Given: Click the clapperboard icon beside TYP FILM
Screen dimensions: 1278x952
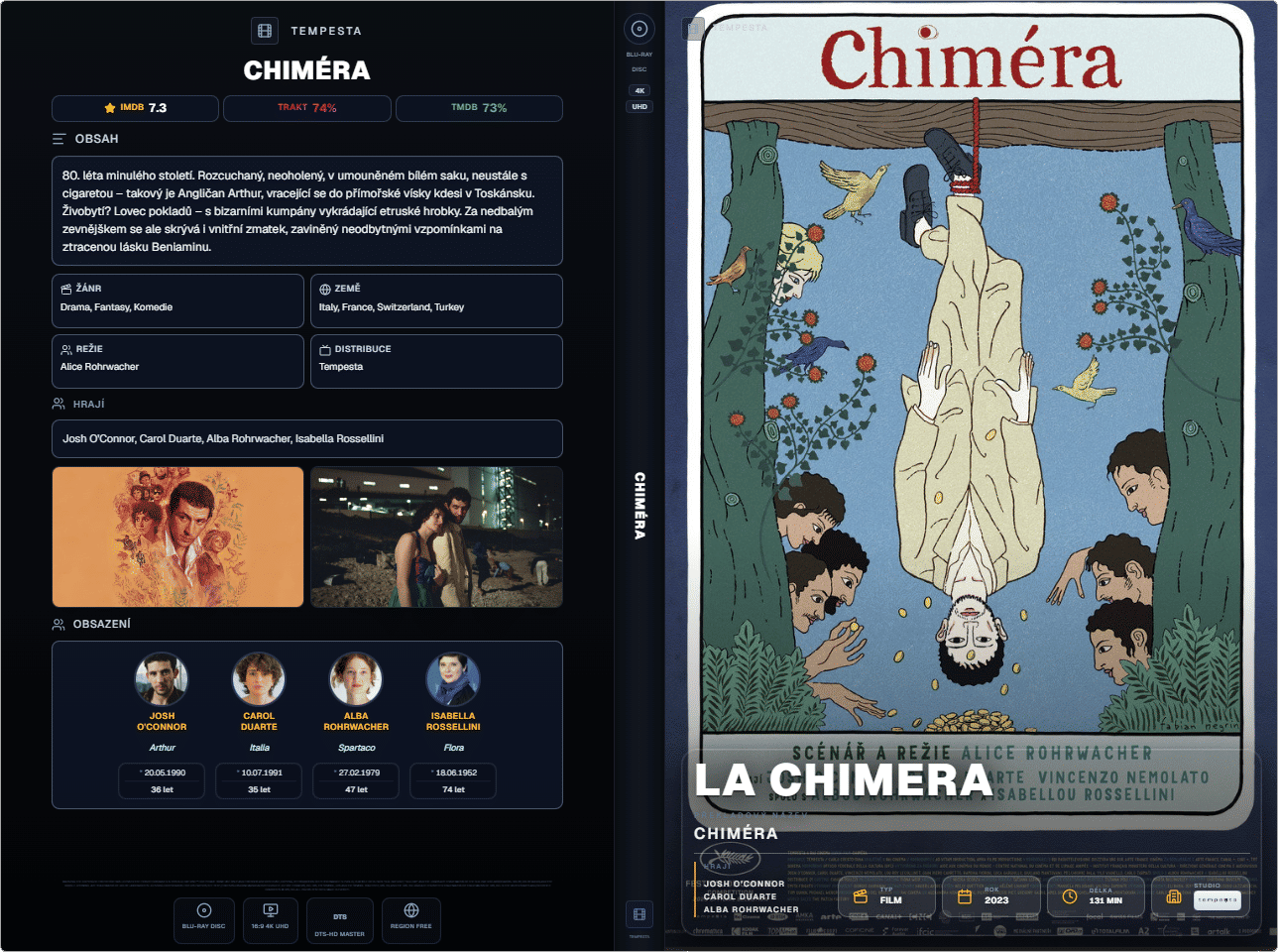Looking at the screenshot, I should coord(861,896).
